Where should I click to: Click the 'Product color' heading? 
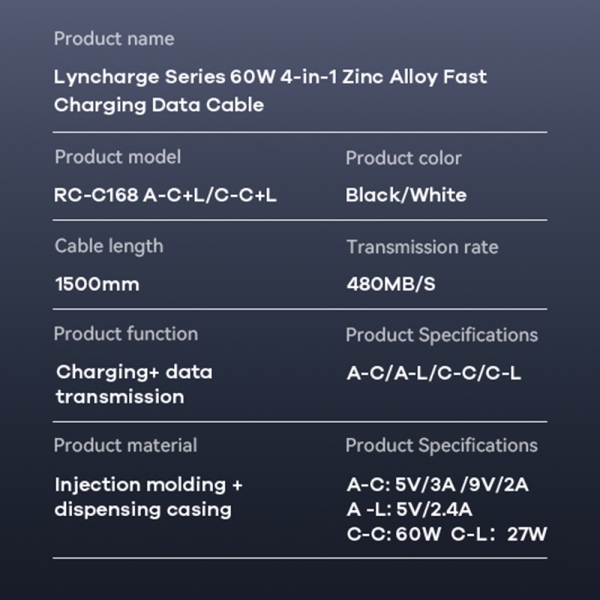pos(404,158)
